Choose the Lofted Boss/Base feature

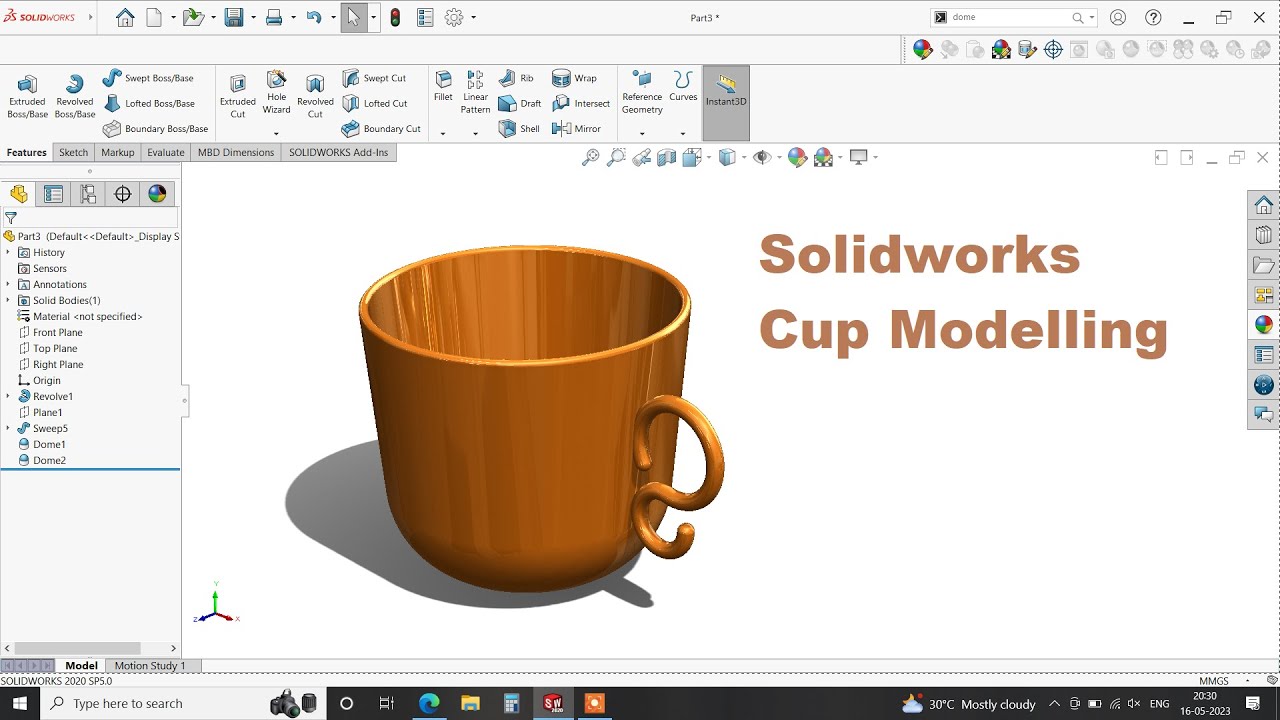coord(148,103)
